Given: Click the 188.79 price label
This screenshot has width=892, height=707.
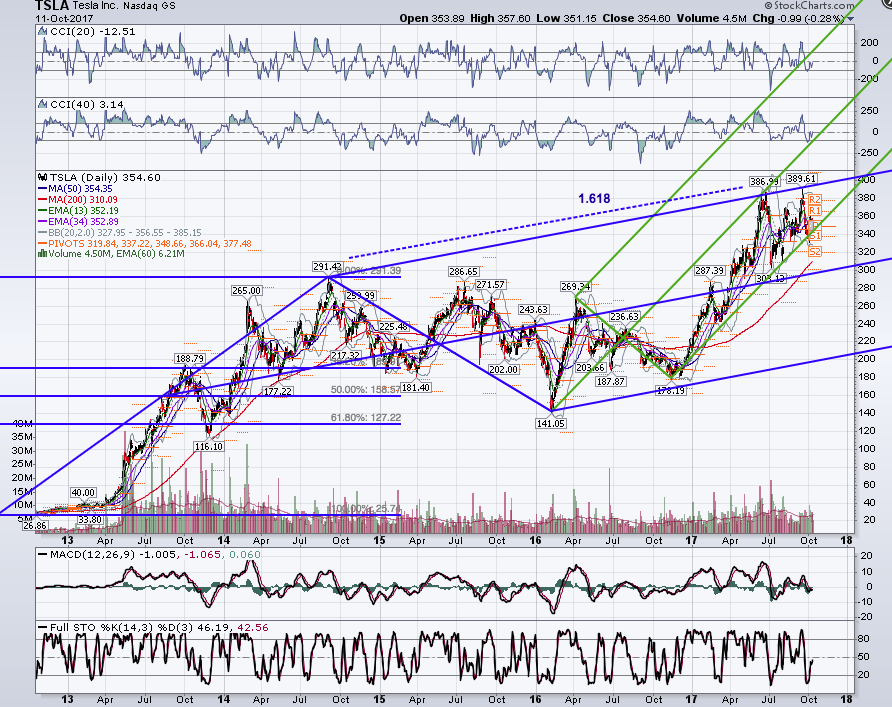Looking at the screenshot, I should pyautogui.click(x=189, y=358).
